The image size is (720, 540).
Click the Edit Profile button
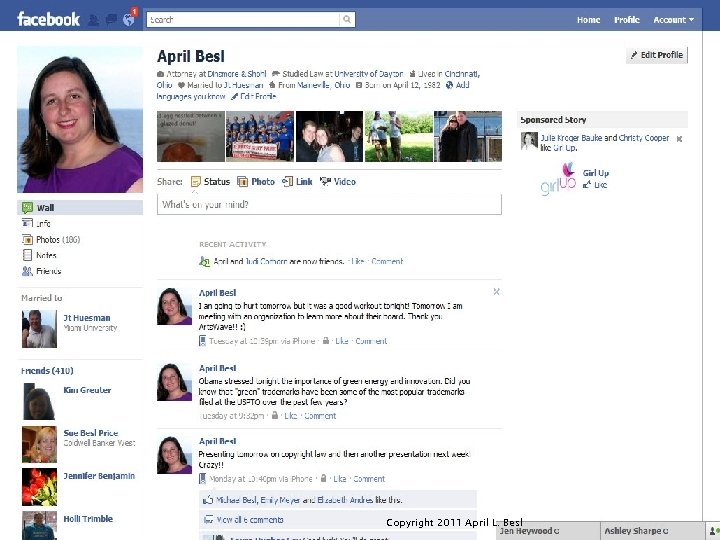tap(657, 55)
